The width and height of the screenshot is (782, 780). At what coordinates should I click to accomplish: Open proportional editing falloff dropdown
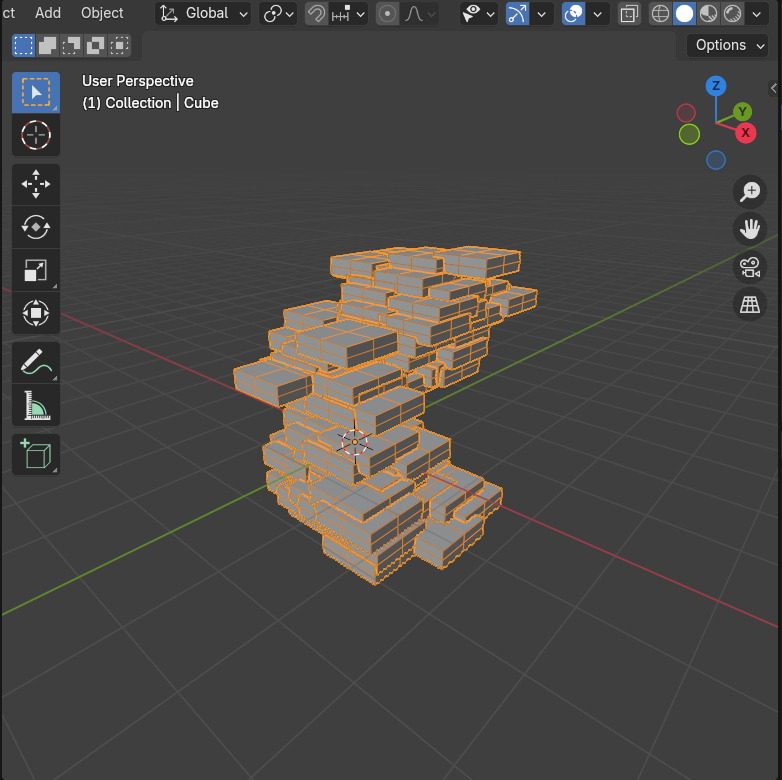[419, 13]
